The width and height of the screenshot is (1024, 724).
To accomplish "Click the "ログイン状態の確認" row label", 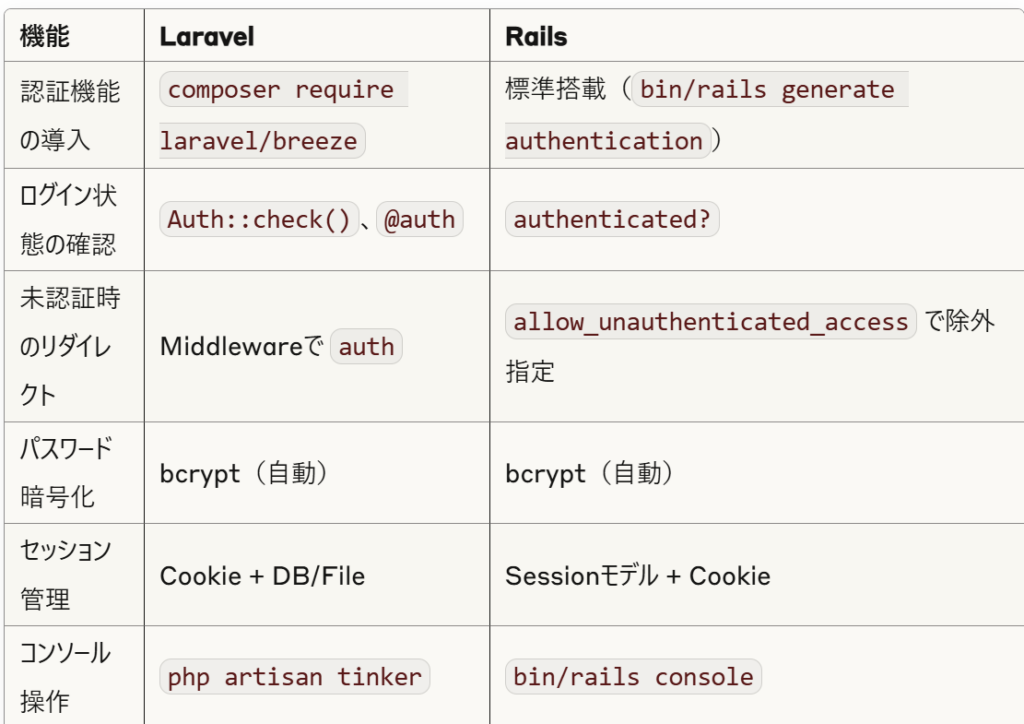I will (x=69, y=219).
